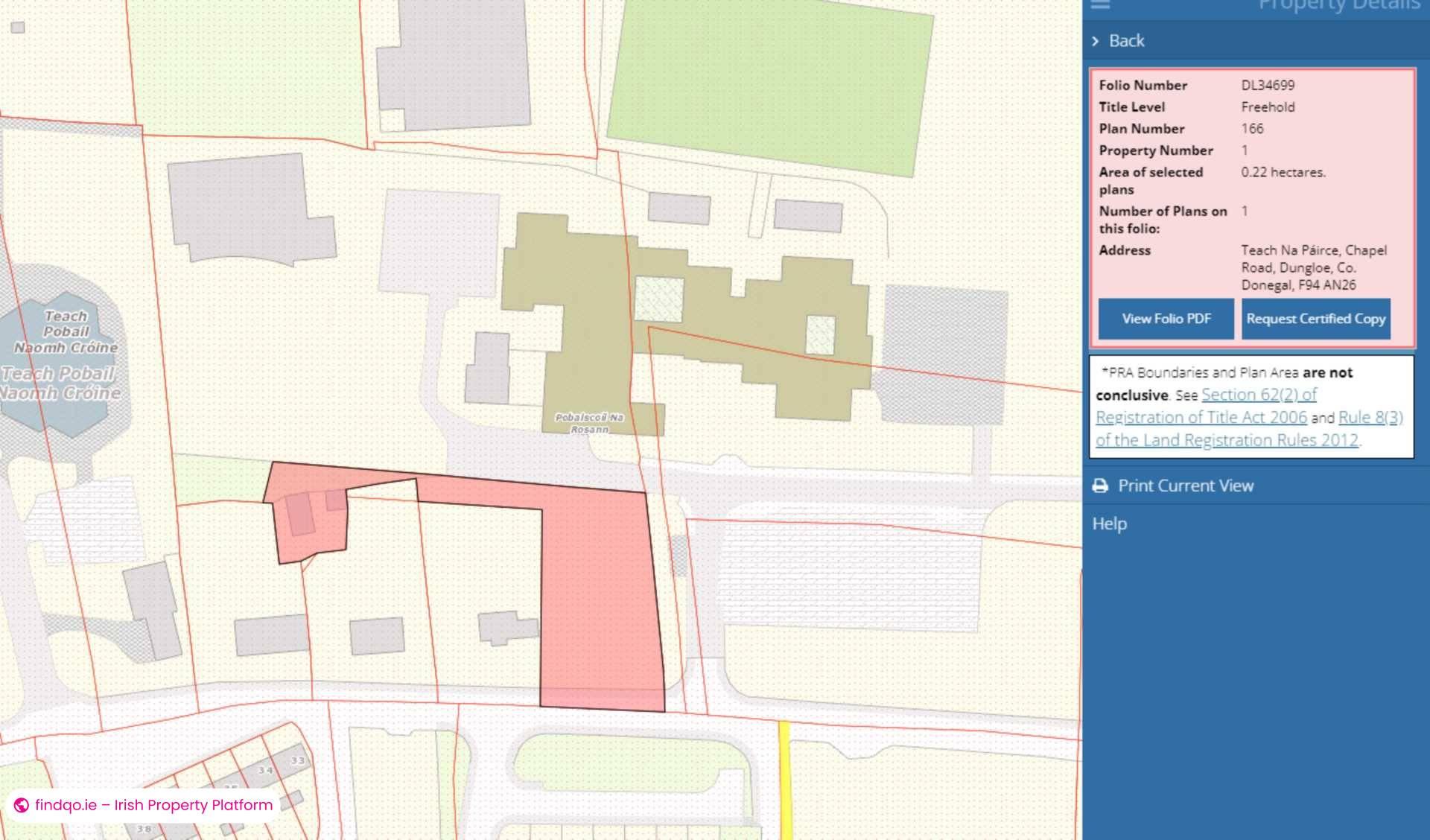Open Section 62(2) Registration of Title Act link
The width and height of the screenshot is (1430, 840).
(1258, 395)
